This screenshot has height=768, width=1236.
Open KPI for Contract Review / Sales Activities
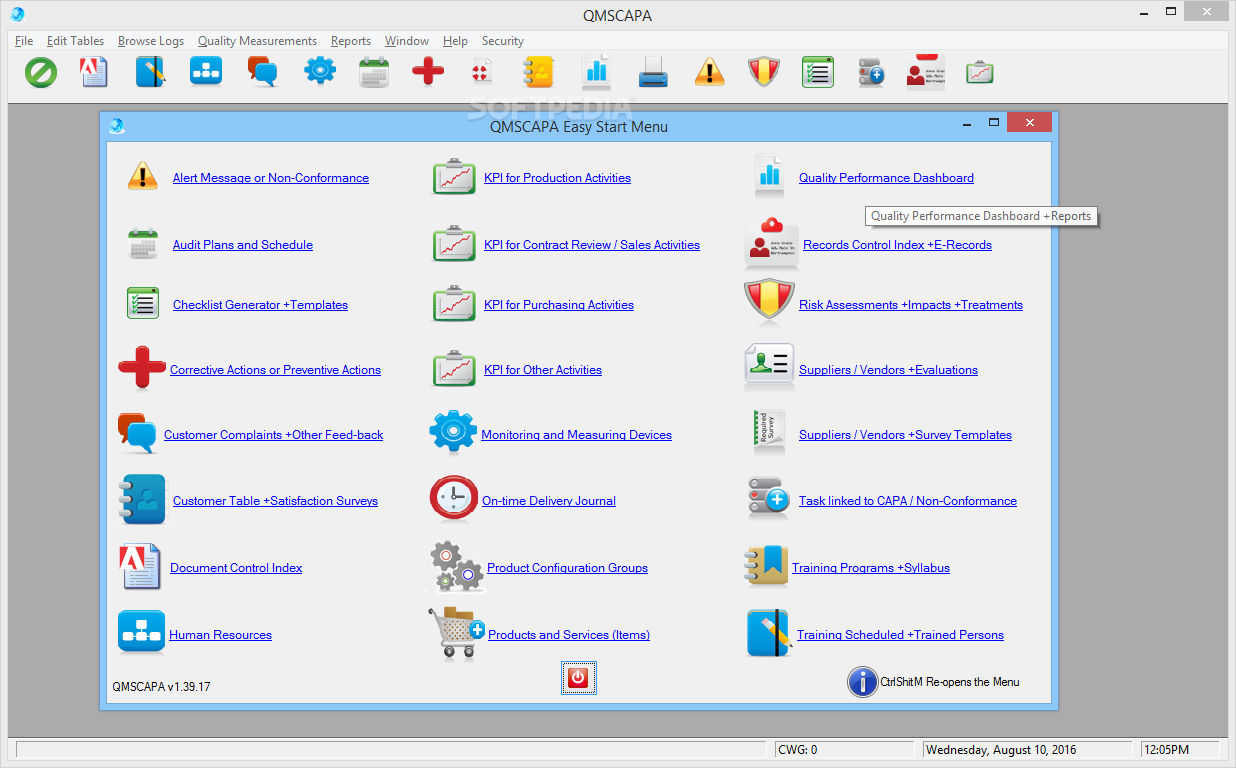[x=592, y=245]
